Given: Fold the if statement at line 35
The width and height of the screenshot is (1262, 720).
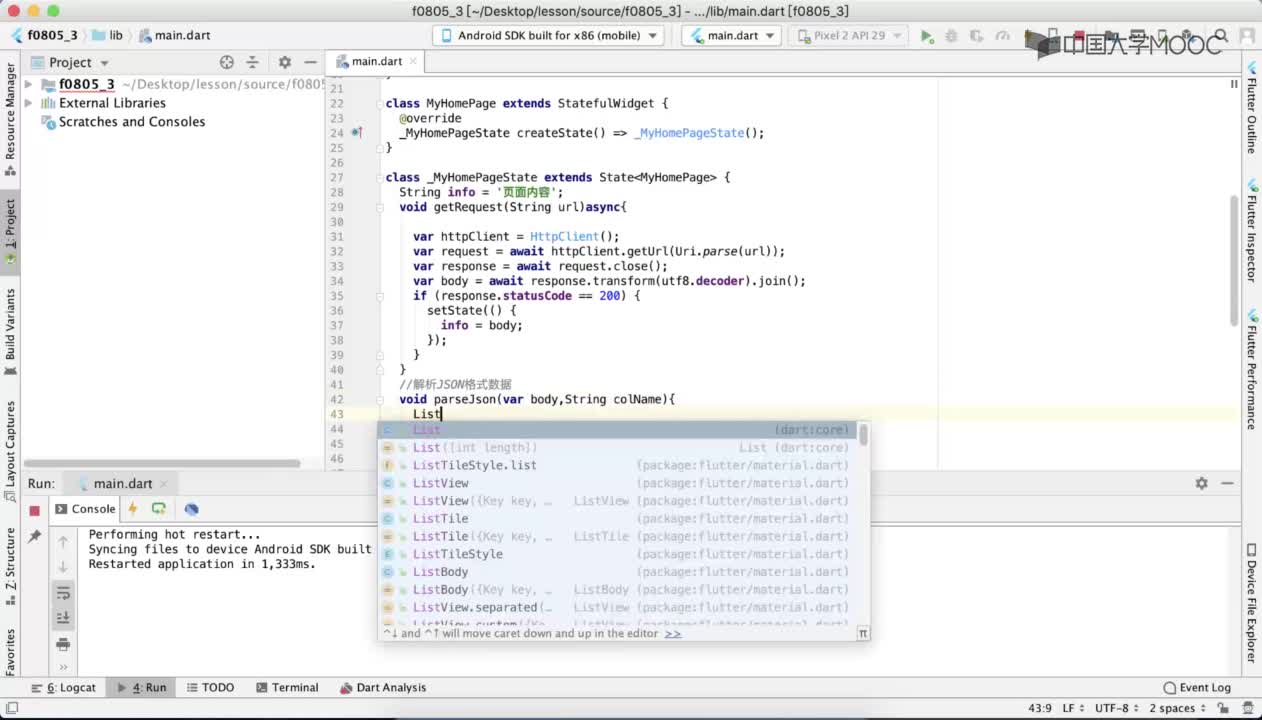Looking at the screenshot, I should pos(381,296).
